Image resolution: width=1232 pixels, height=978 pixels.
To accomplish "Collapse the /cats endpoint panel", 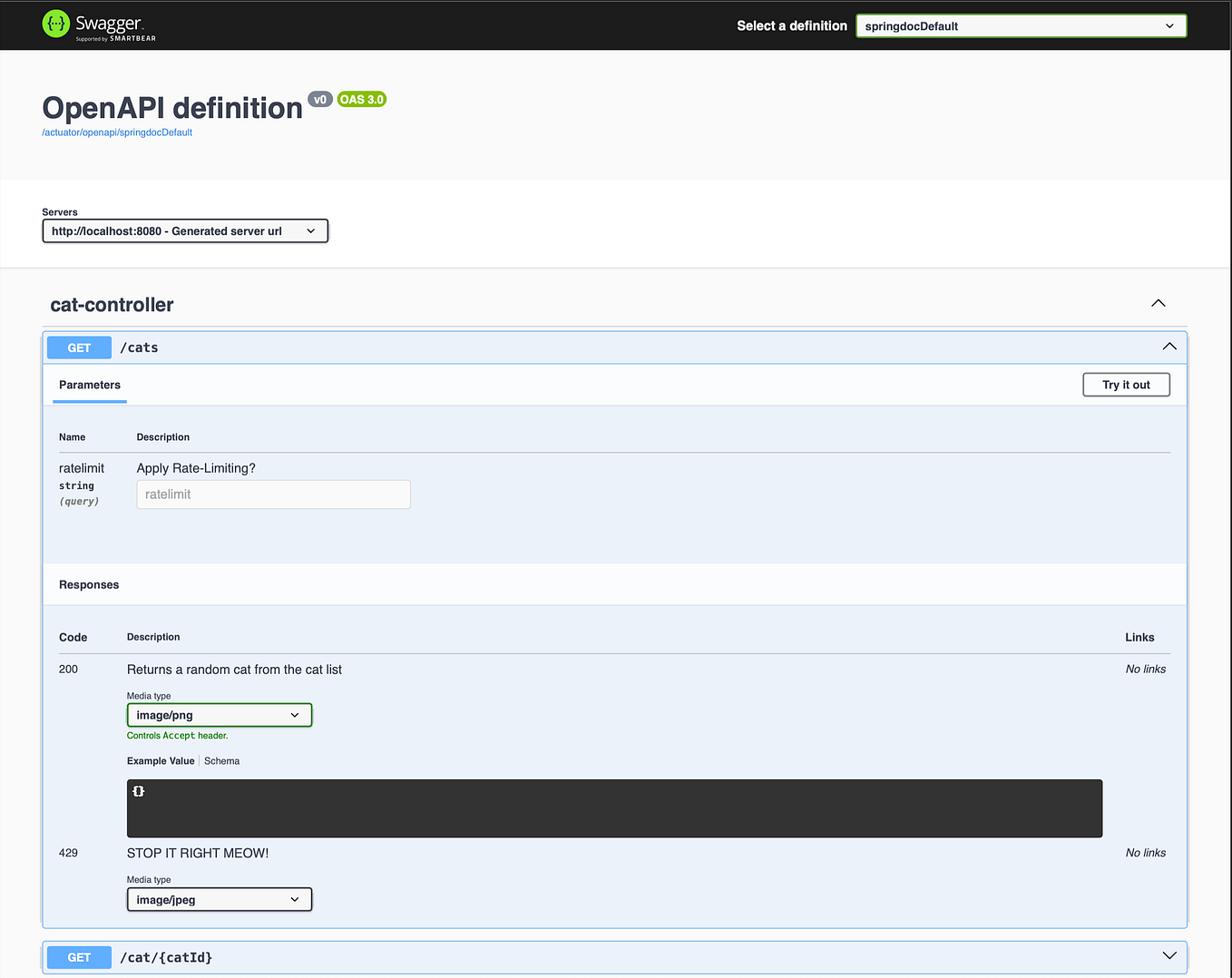I will coord(1168,347).
